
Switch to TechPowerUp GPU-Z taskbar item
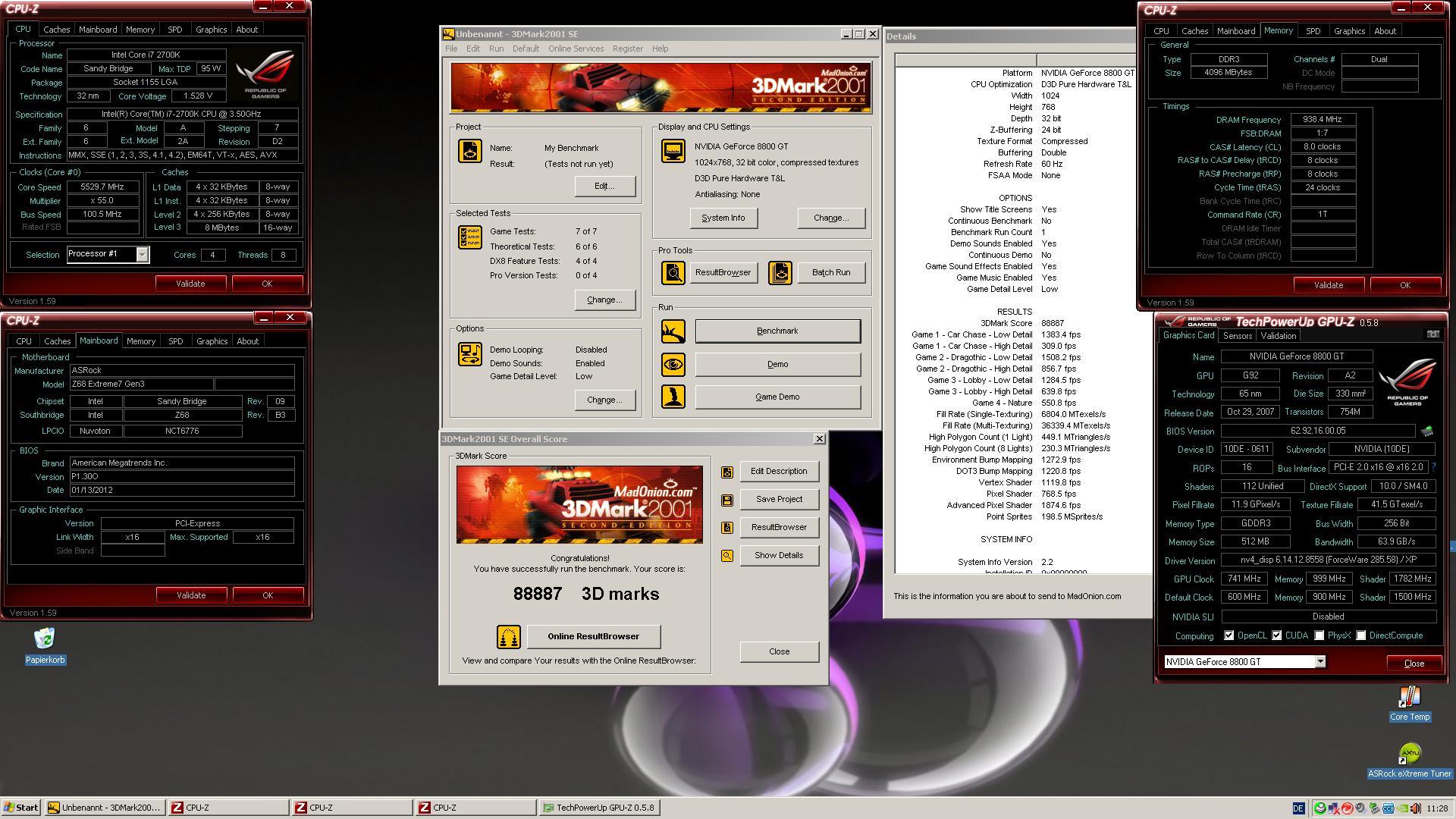(599, 808)
